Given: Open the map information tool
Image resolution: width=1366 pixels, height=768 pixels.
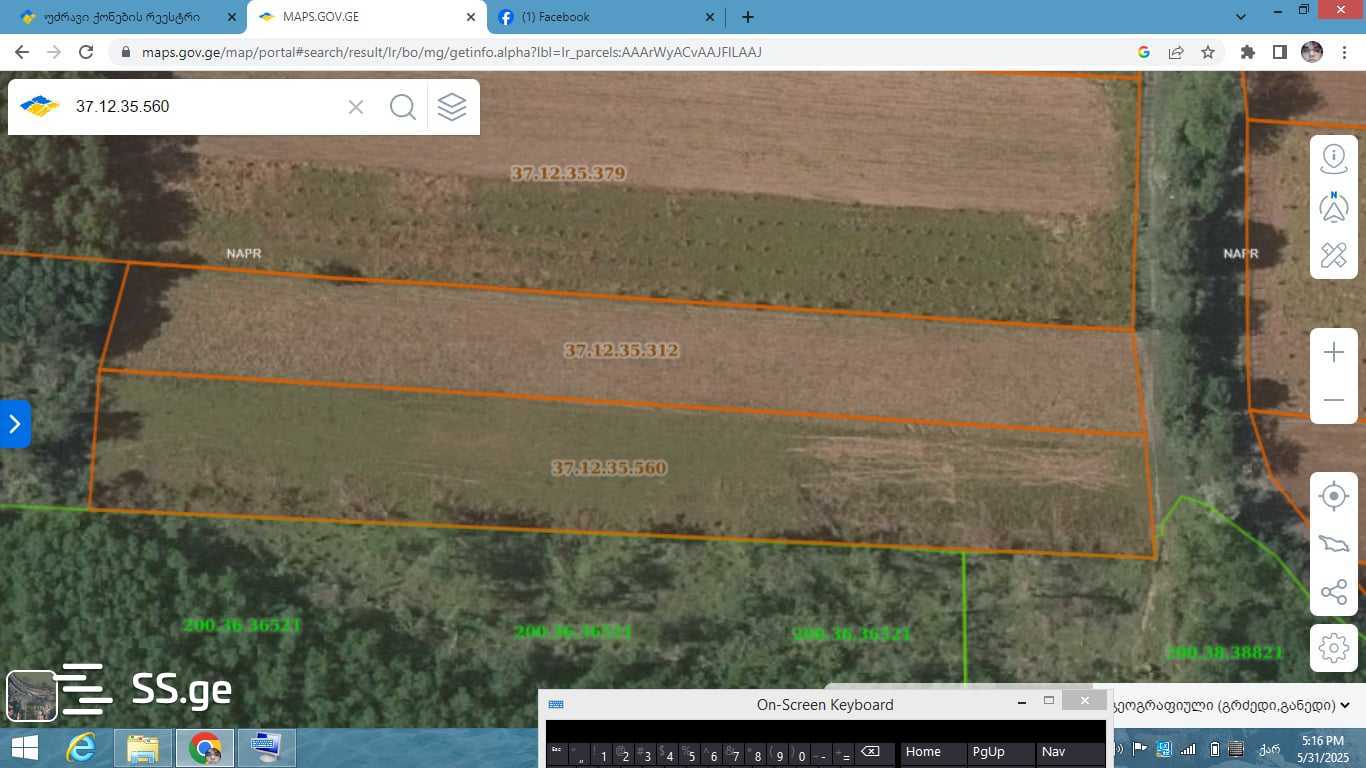Looking at the screenshot, I should point(1333,158).
